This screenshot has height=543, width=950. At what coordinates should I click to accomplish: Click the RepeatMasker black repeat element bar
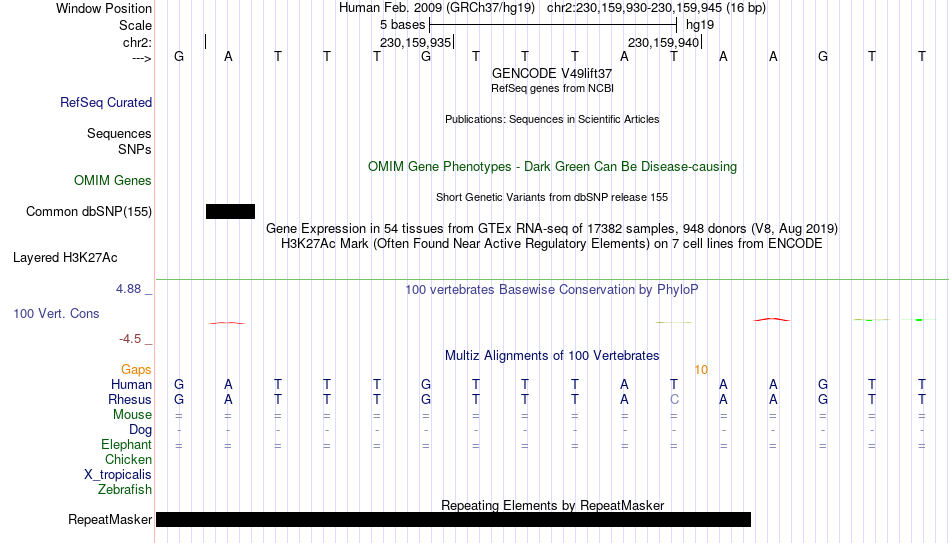coord(453,519)
